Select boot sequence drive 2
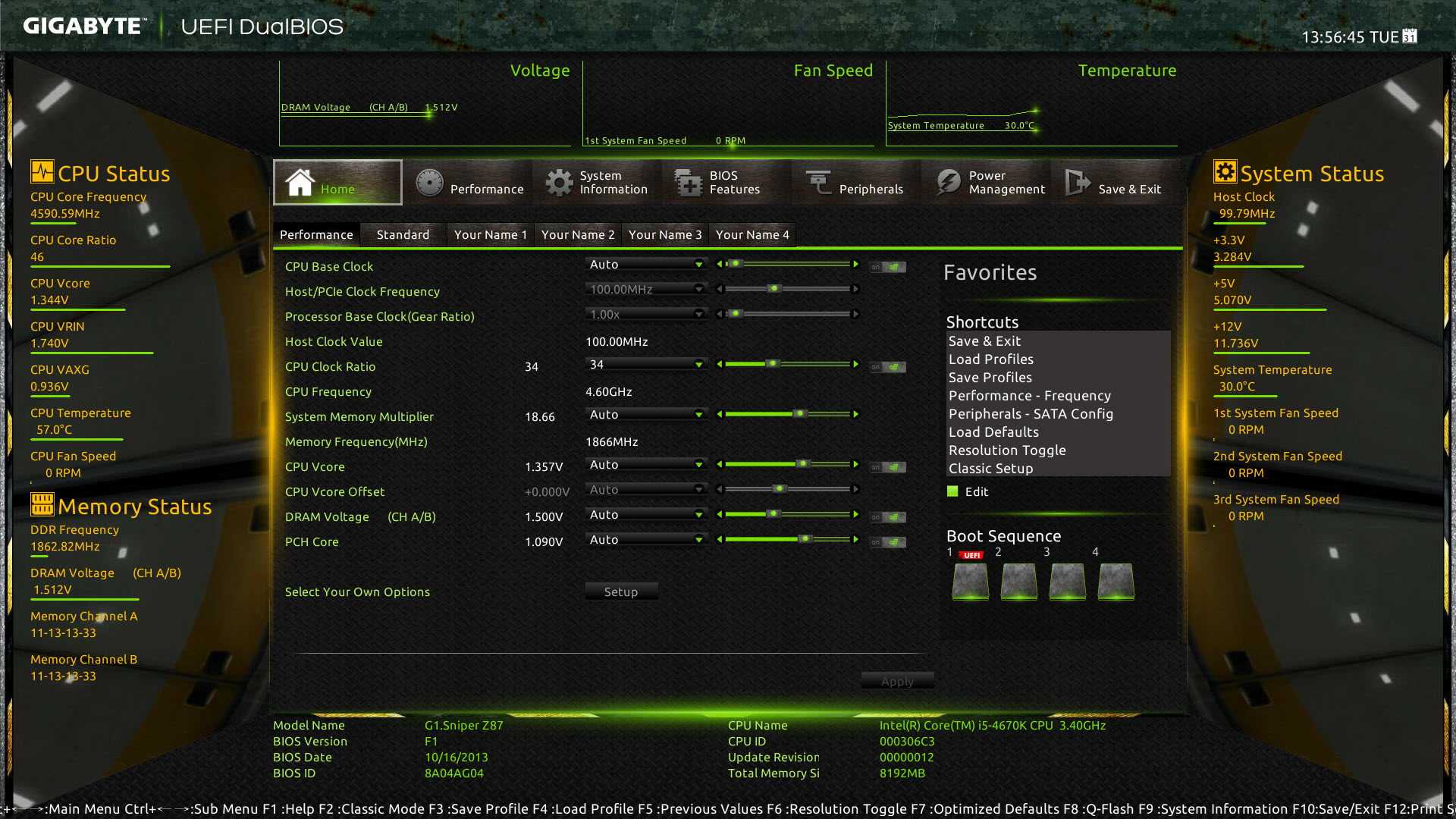This screenshot has height=819, width=1456. (1019, 581)
